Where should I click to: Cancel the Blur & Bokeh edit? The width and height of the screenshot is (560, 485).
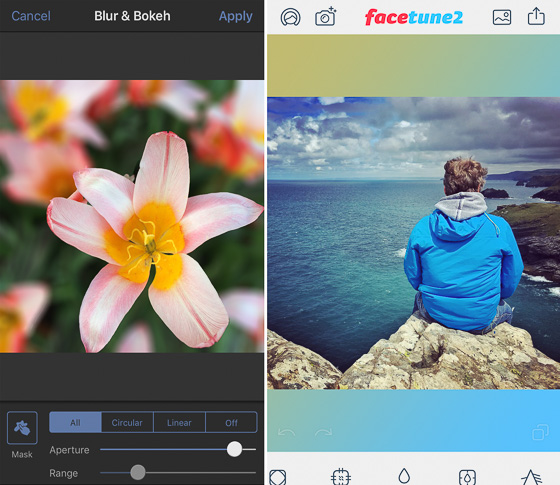(x=31, y=16)
